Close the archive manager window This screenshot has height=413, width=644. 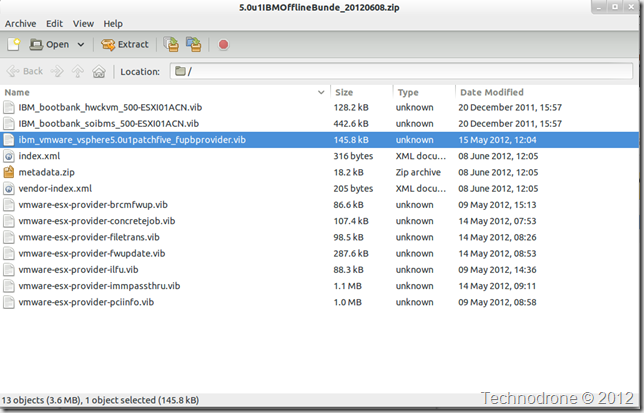[631, 7]
